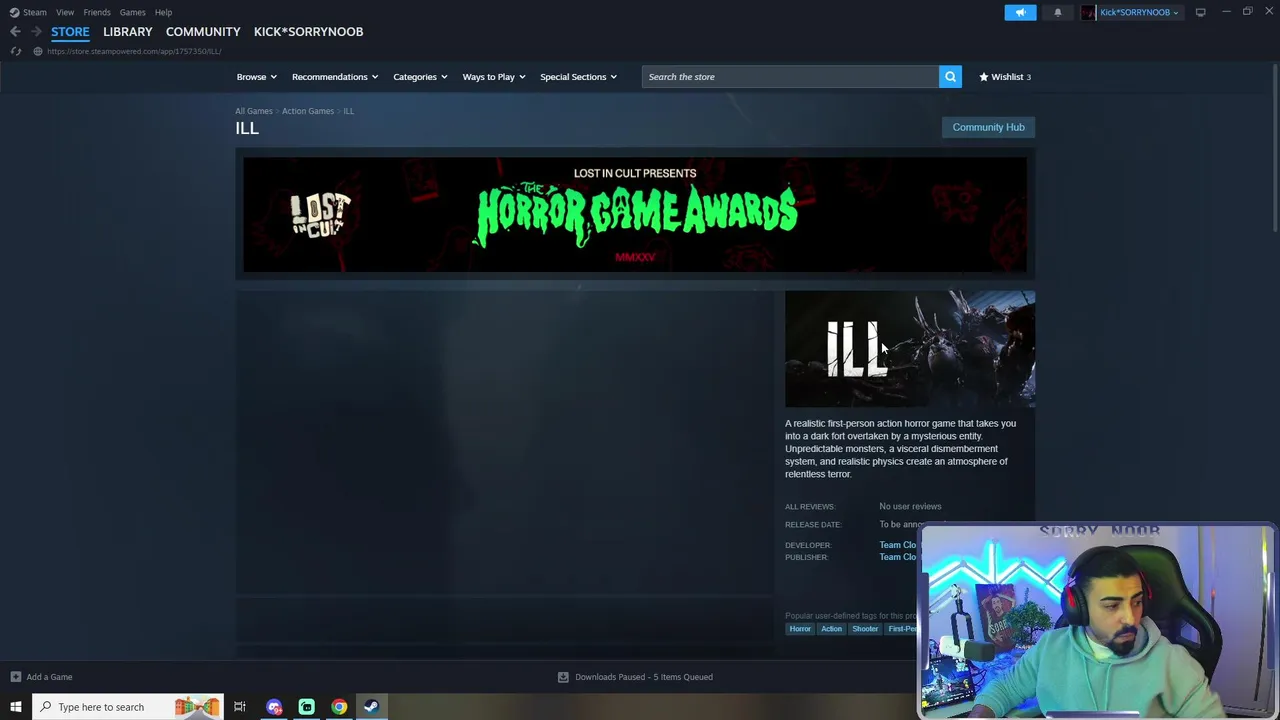Switch to Big Picture mode icon
The width and height of the screenshot is (1280, 720).
[1200, 12]
